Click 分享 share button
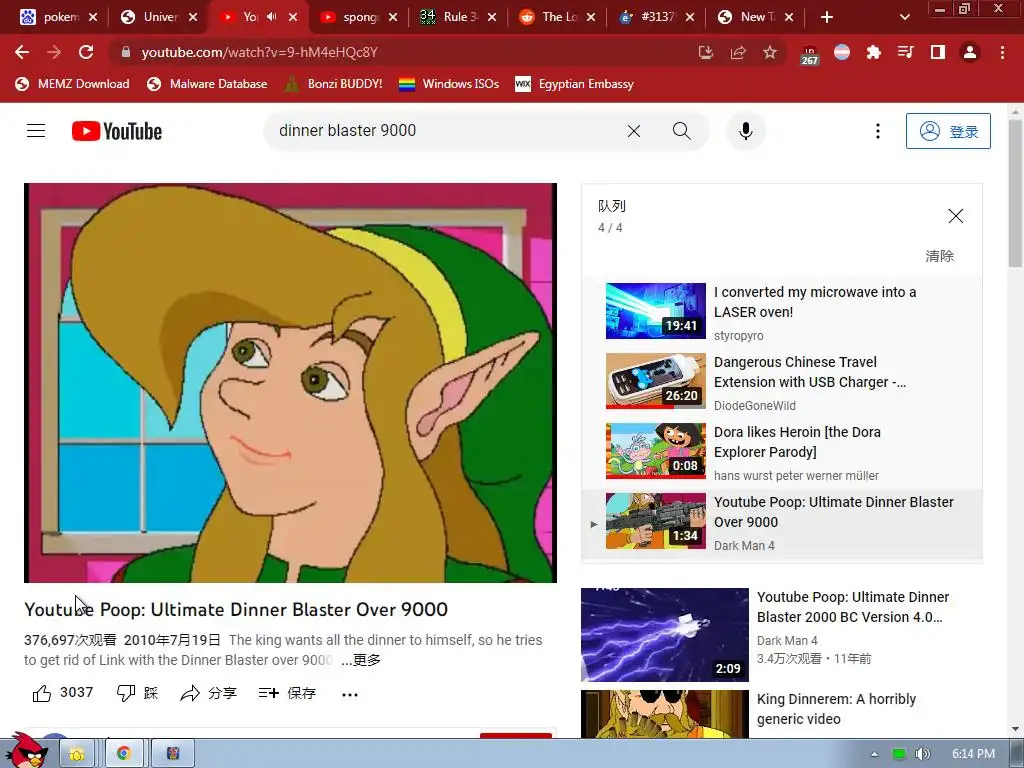This screenshot has height=768, width=1024. (x=208, y=693)
